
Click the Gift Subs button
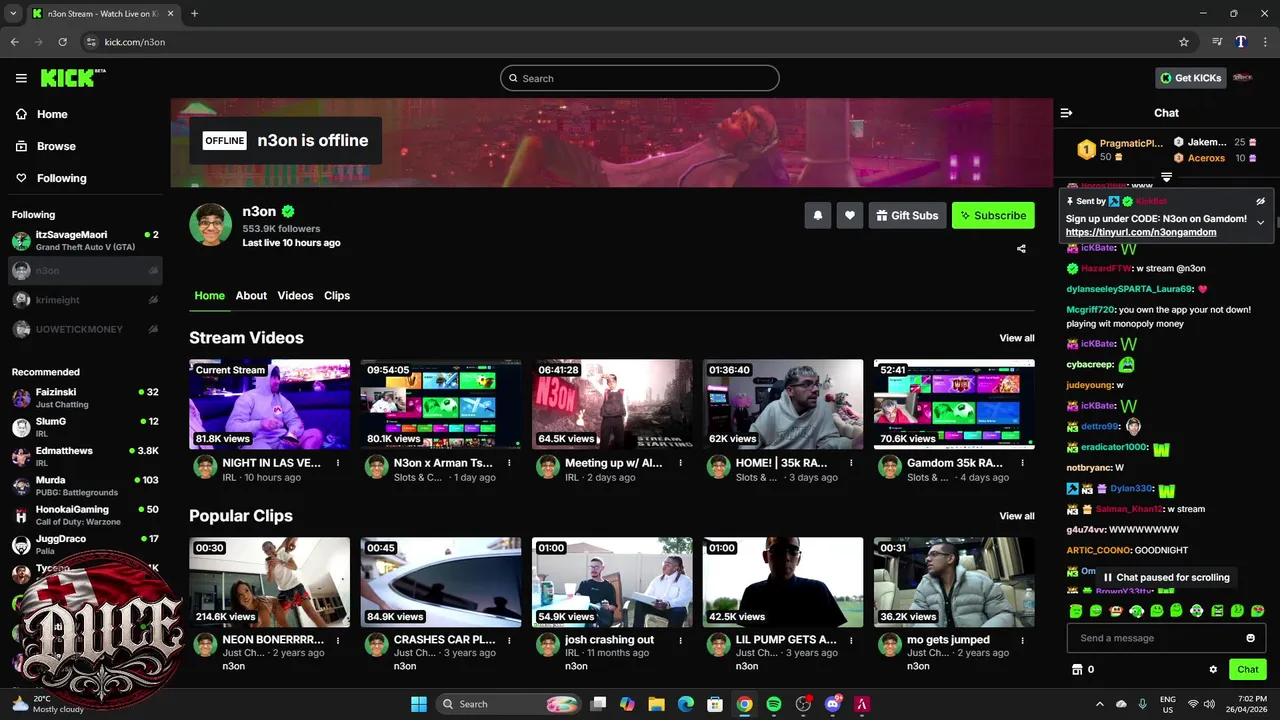(908, 215)
